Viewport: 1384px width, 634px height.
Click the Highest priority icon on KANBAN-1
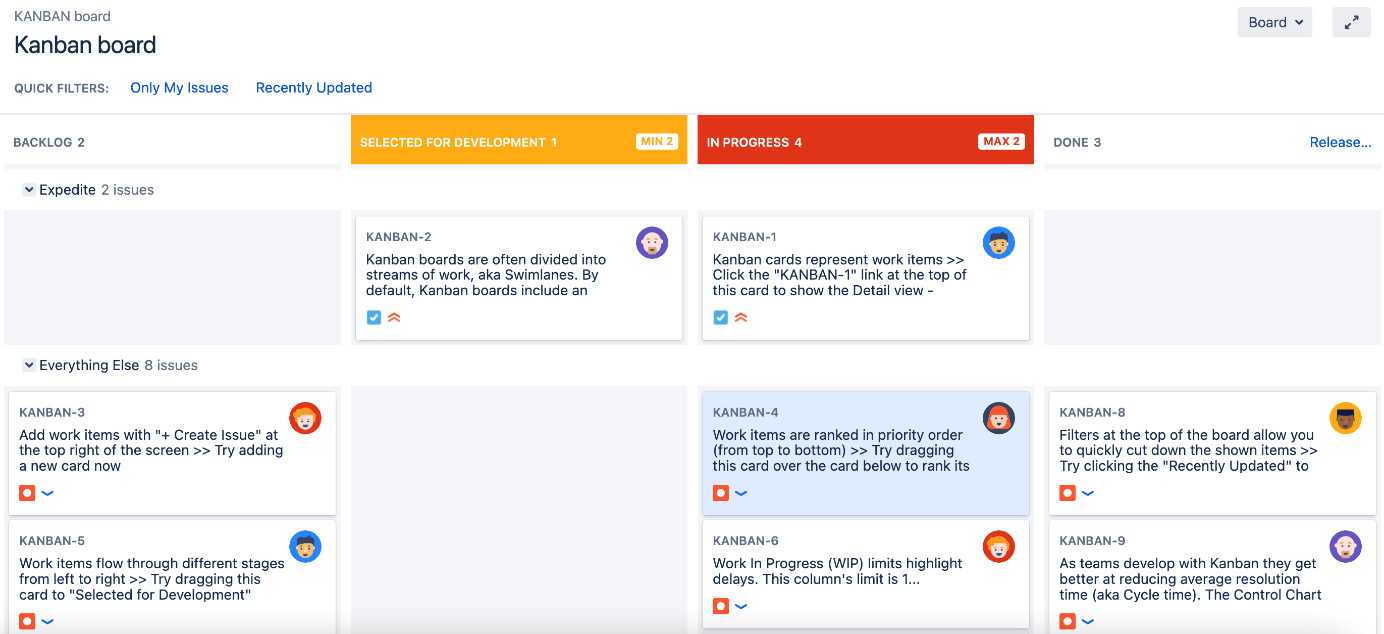point(741,317)
